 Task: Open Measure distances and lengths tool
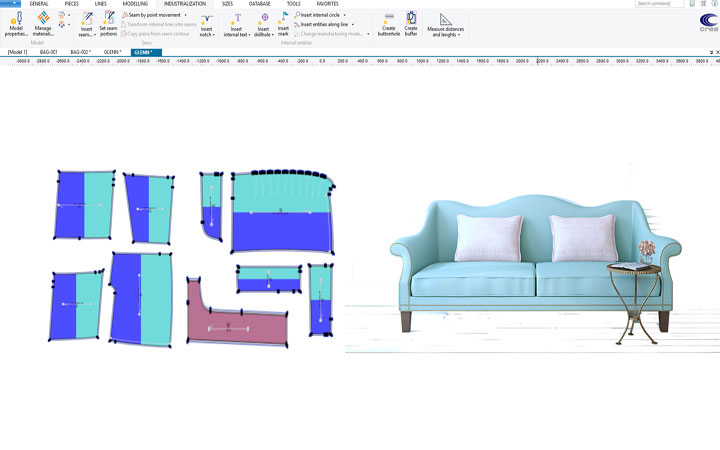(445, 24)
